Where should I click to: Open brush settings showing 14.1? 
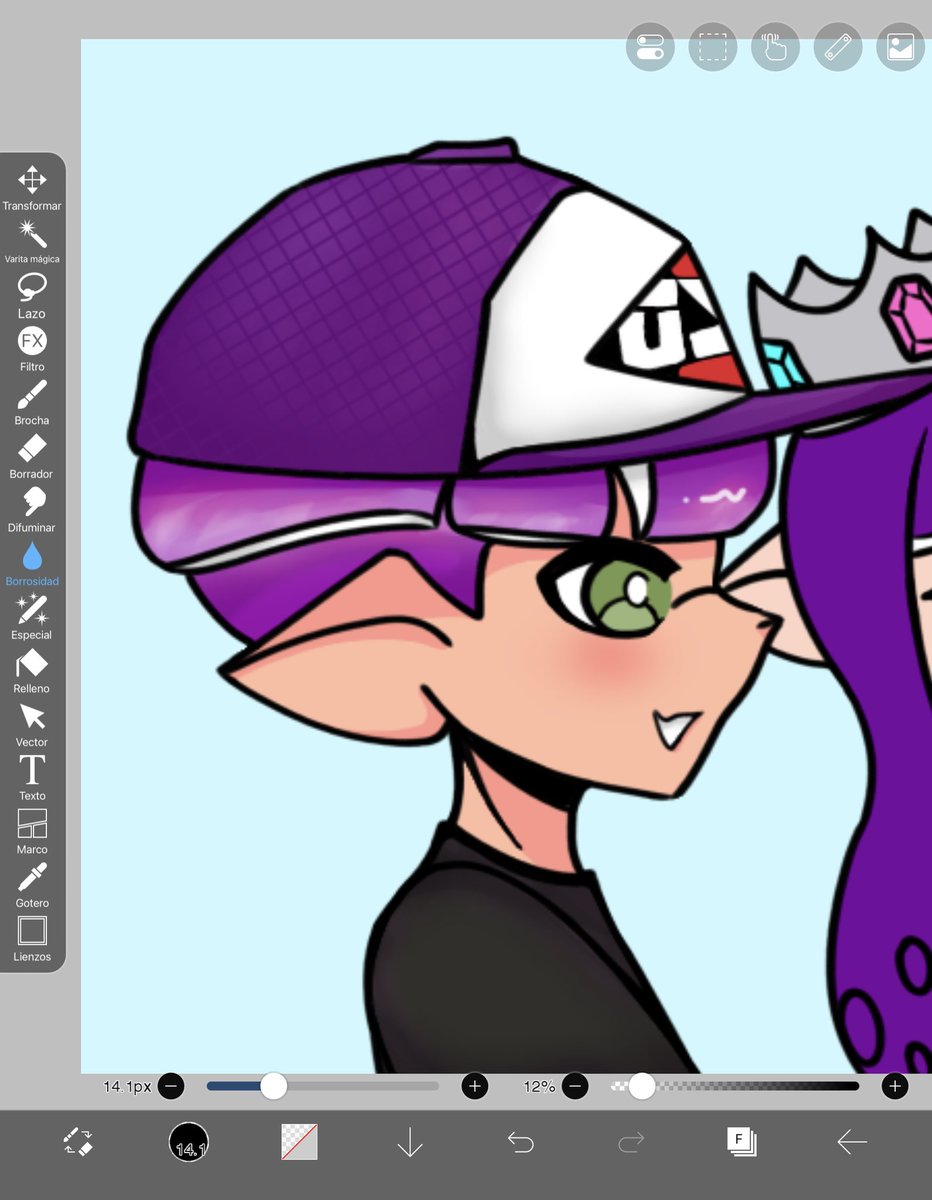tap(189, 1142)
